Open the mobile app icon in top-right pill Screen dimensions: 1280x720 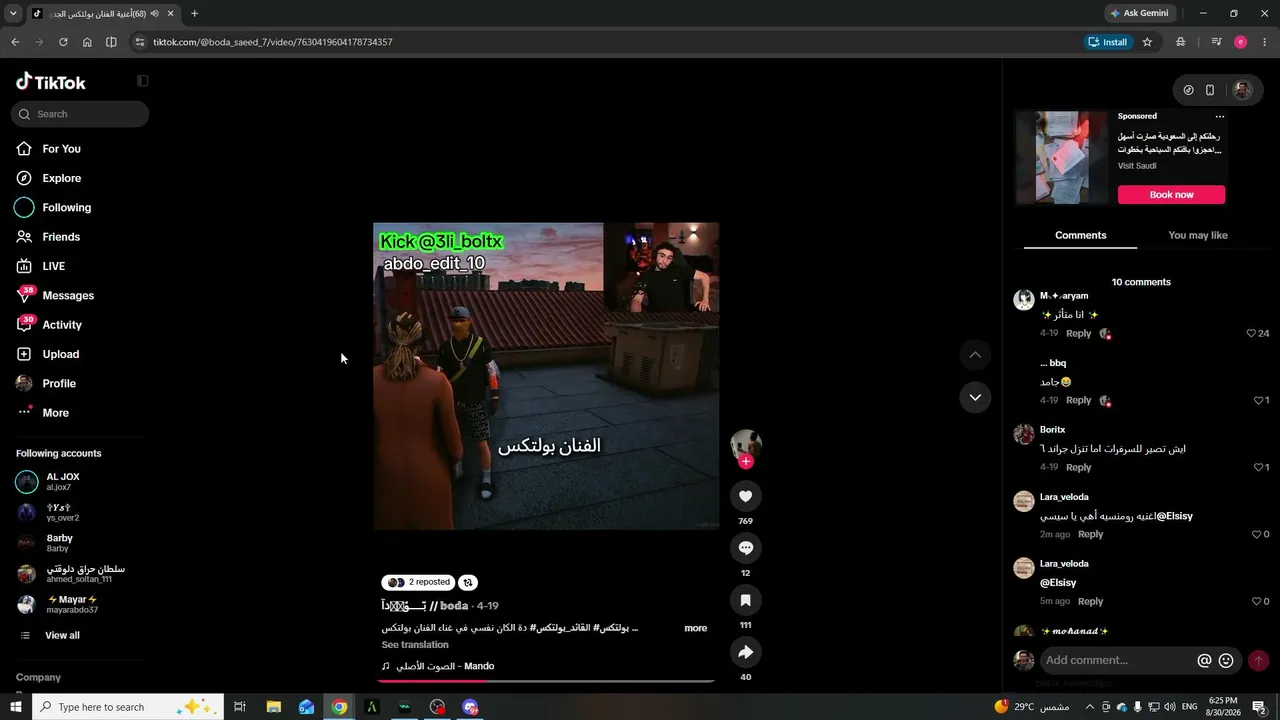coord(1210,90)
